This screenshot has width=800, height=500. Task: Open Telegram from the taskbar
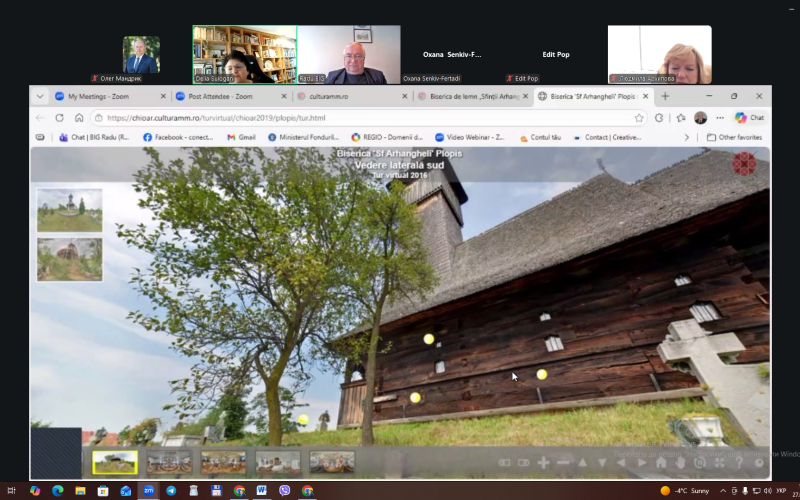(x=171, y=491)
